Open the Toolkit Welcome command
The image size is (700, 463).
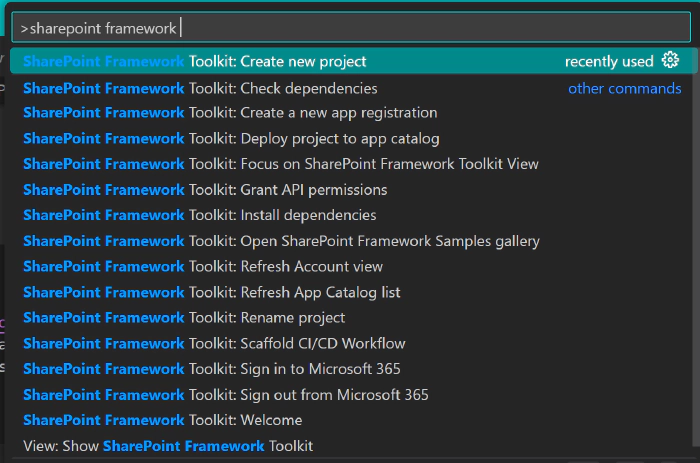pyautogui.click(x=162, y=420)
